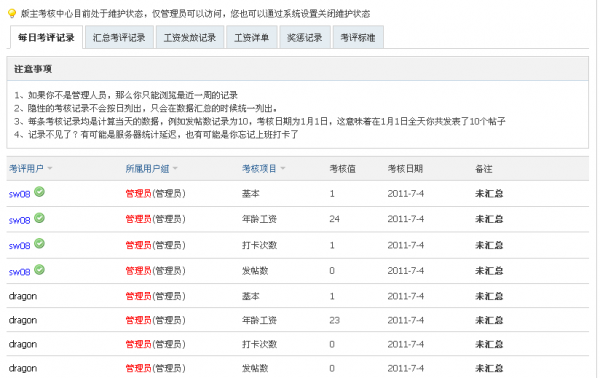600x378 pixels.
Task: Click 管理员 group in sw08 基本 row
Action: (139, 194)
